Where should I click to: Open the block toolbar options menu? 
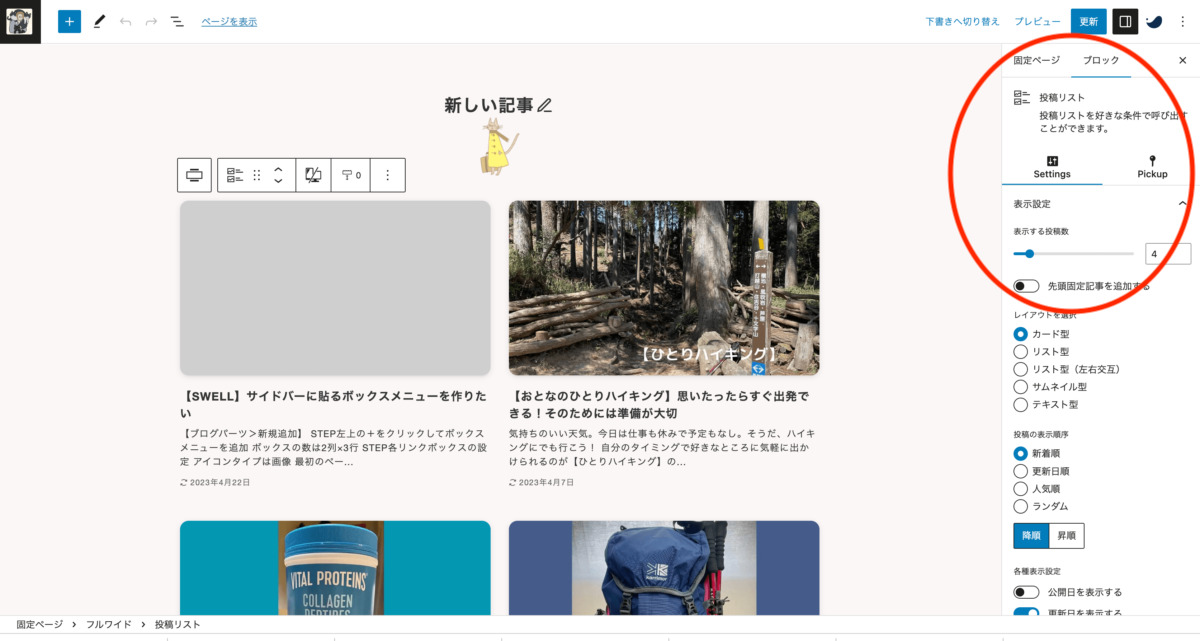(388, 175)
